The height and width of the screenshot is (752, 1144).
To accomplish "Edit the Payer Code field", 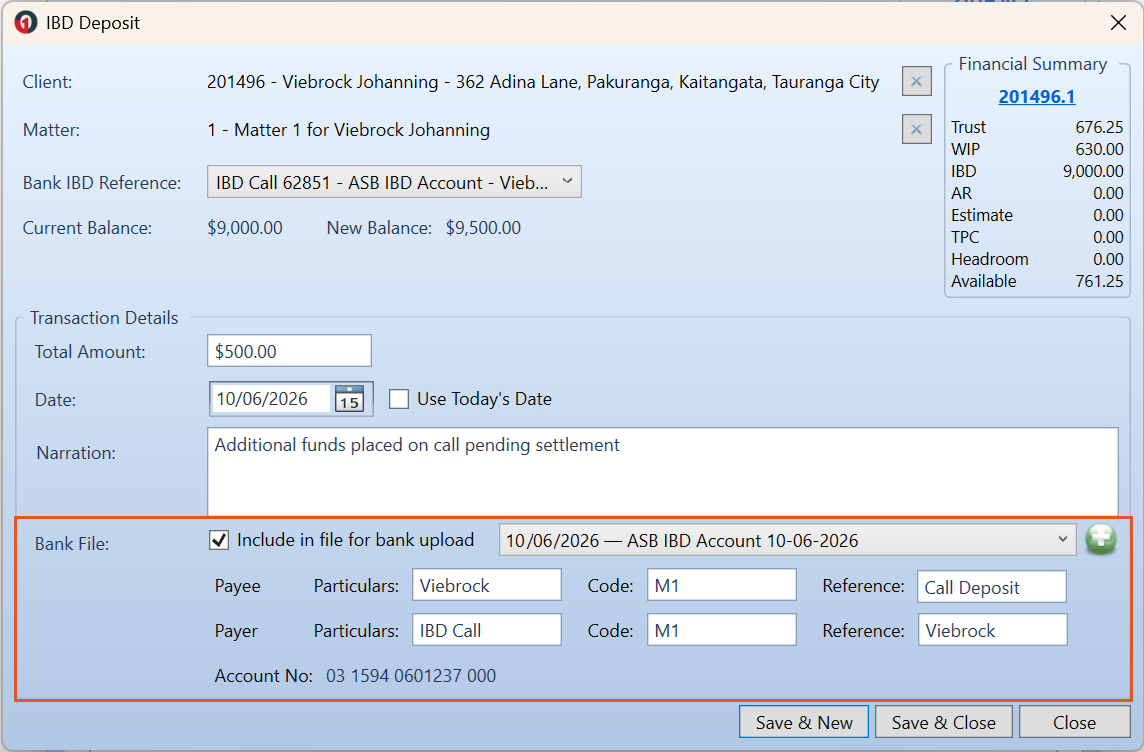I will [722, 630].
